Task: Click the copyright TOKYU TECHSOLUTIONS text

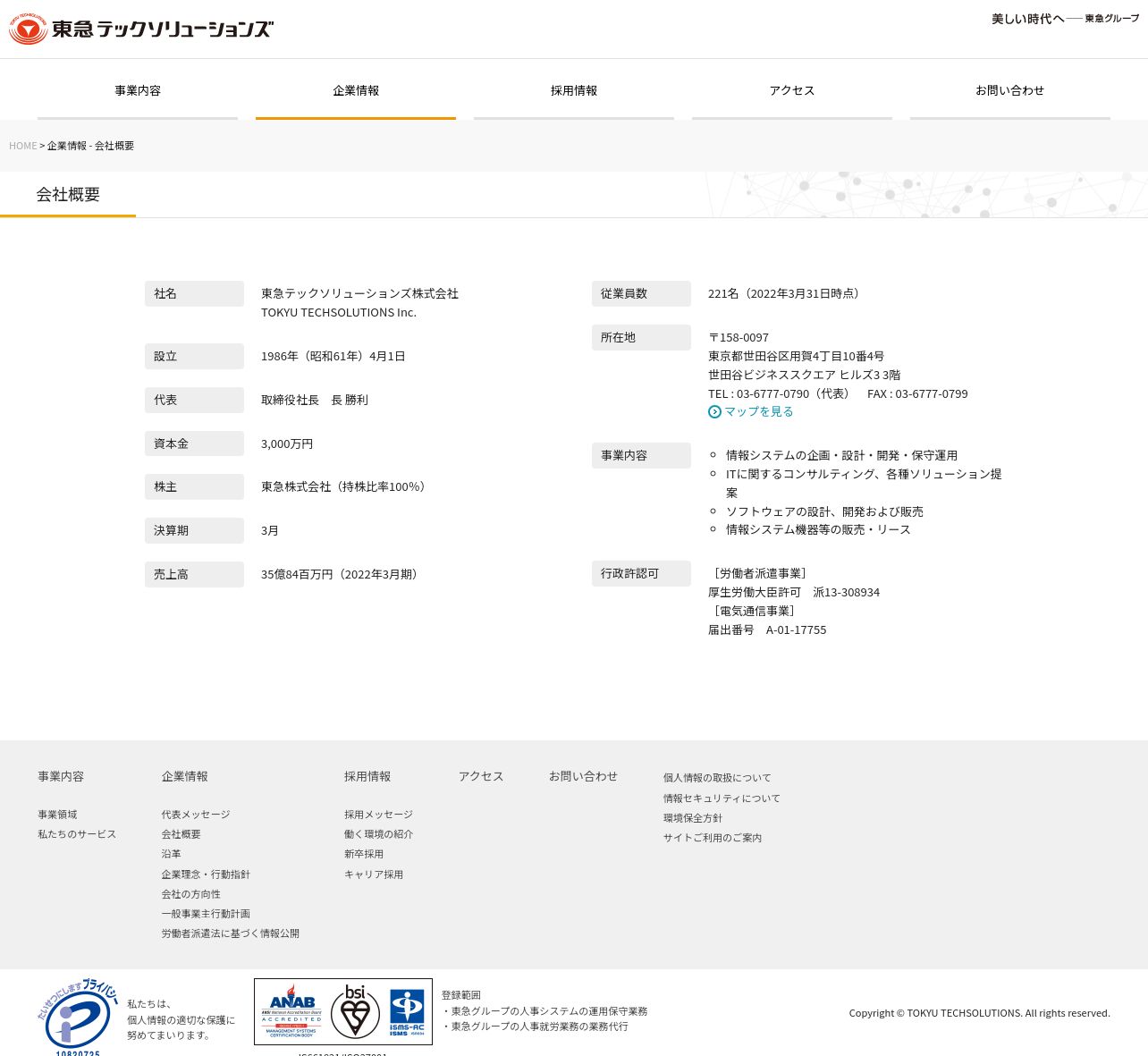Action: (x=980, y=1013)
